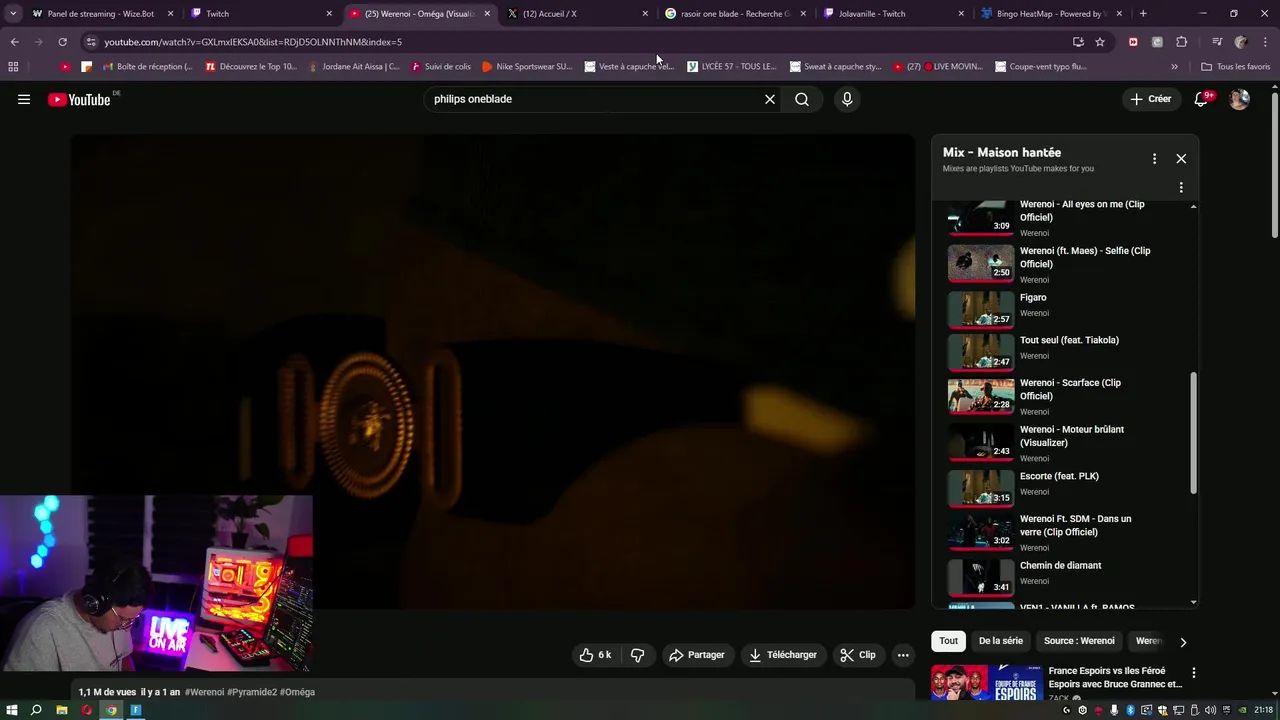The height and width of the screenshot is (720, 1280).
Task: Click the Partager button
Action: pos(696,655)
